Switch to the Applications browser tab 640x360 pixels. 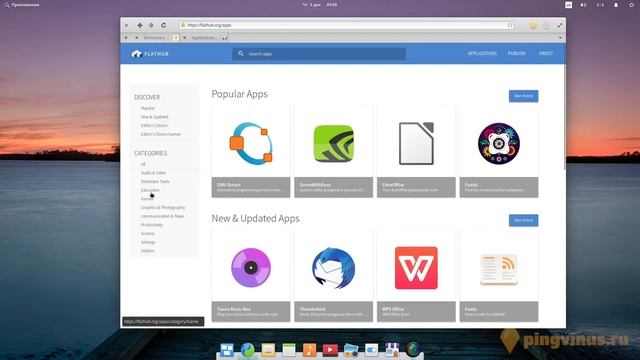(x=205, y=38)
